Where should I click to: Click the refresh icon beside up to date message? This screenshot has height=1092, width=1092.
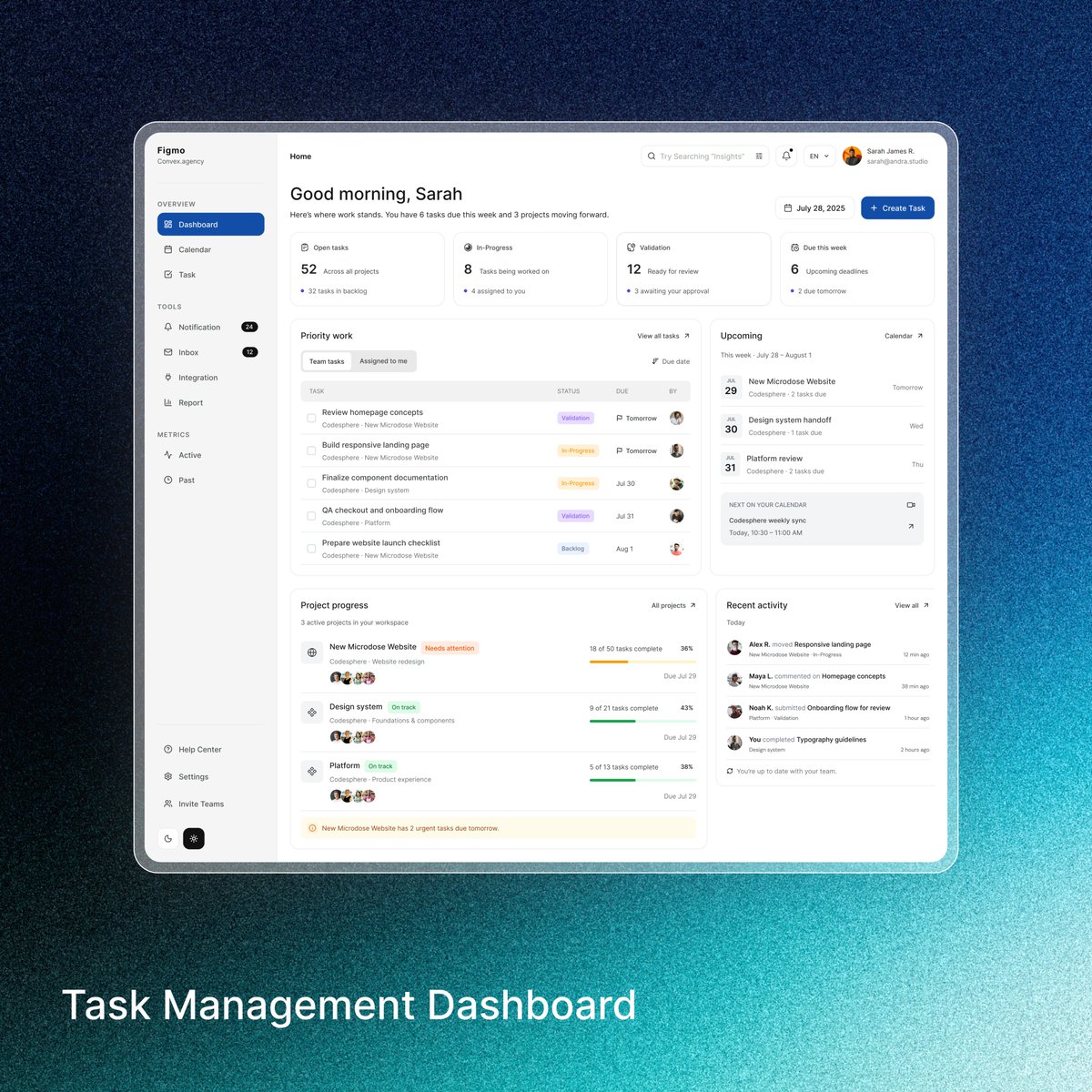(730, 771)
